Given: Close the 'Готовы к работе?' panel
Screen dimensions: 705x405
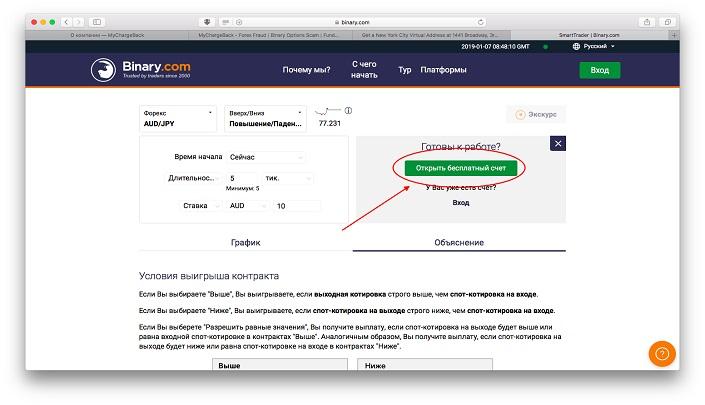Looking at the screenshot, I should (x=558, y=143).
